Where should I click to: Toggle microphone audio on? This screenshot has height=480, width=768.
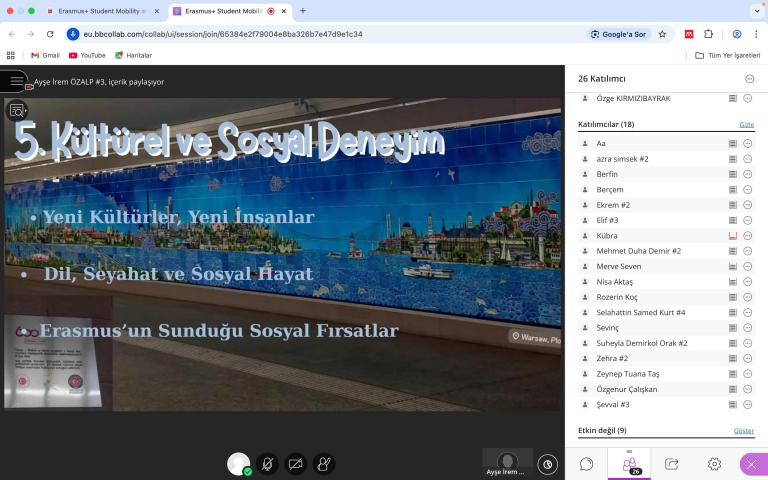coord(267,464)
